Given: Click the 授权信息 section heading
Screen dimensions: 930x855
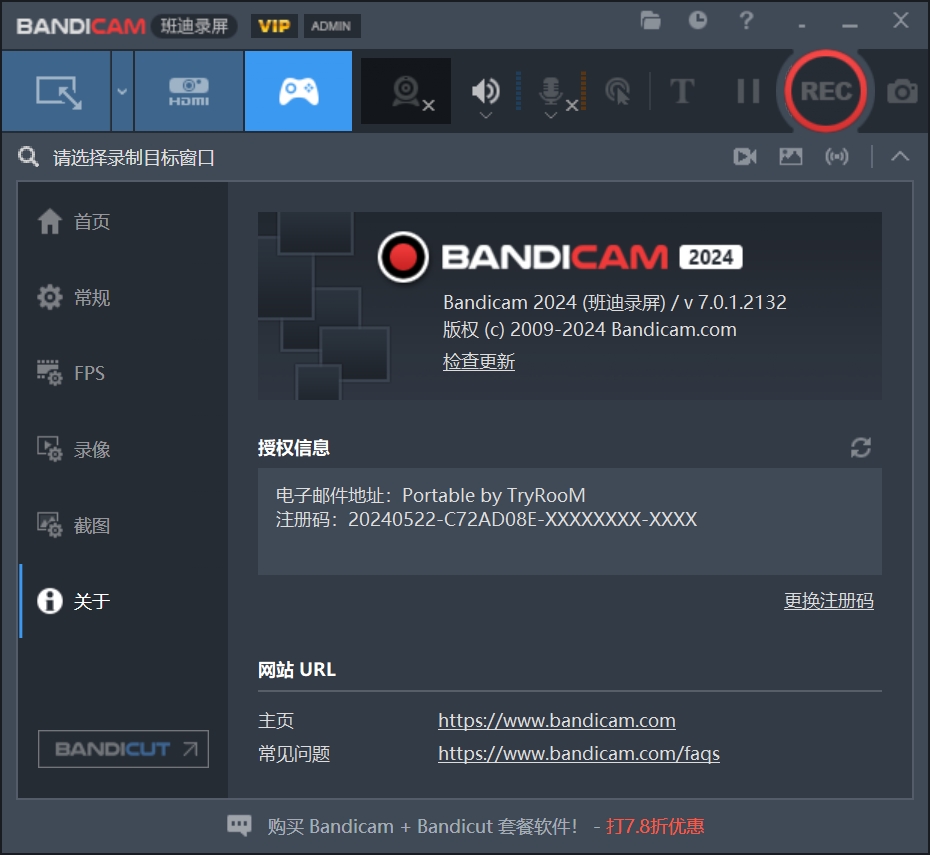Looking at the screenshot, I should (x=294, y=448).
